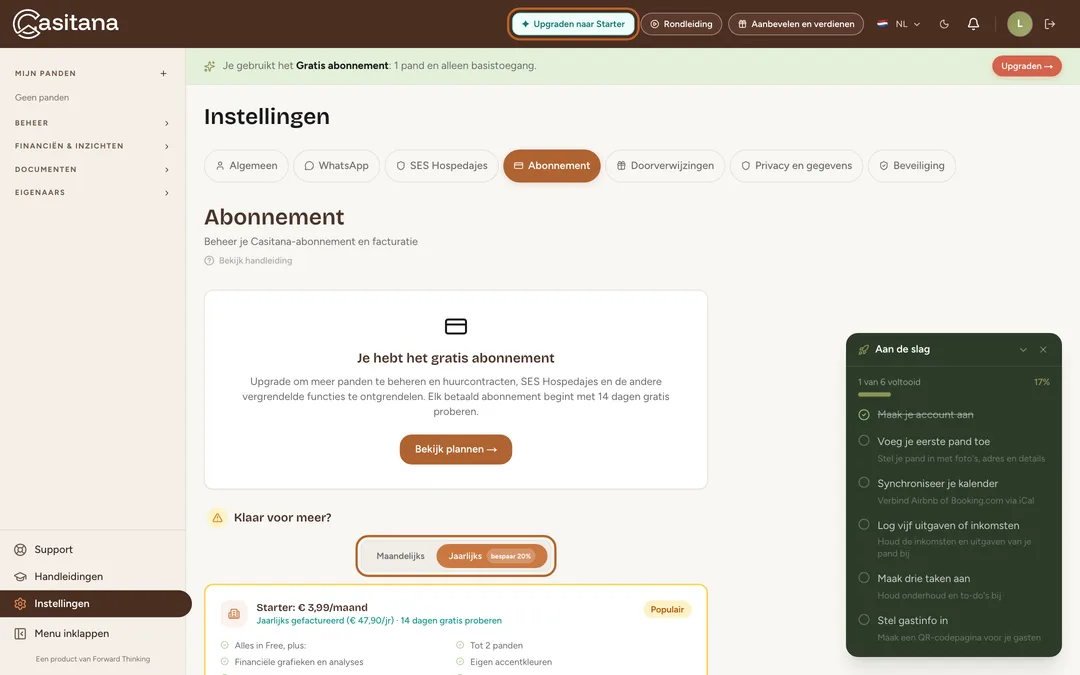Click warning icon beside Klaar voor meer
Viewport: 1080px width, 675px height.
(217, 517)
